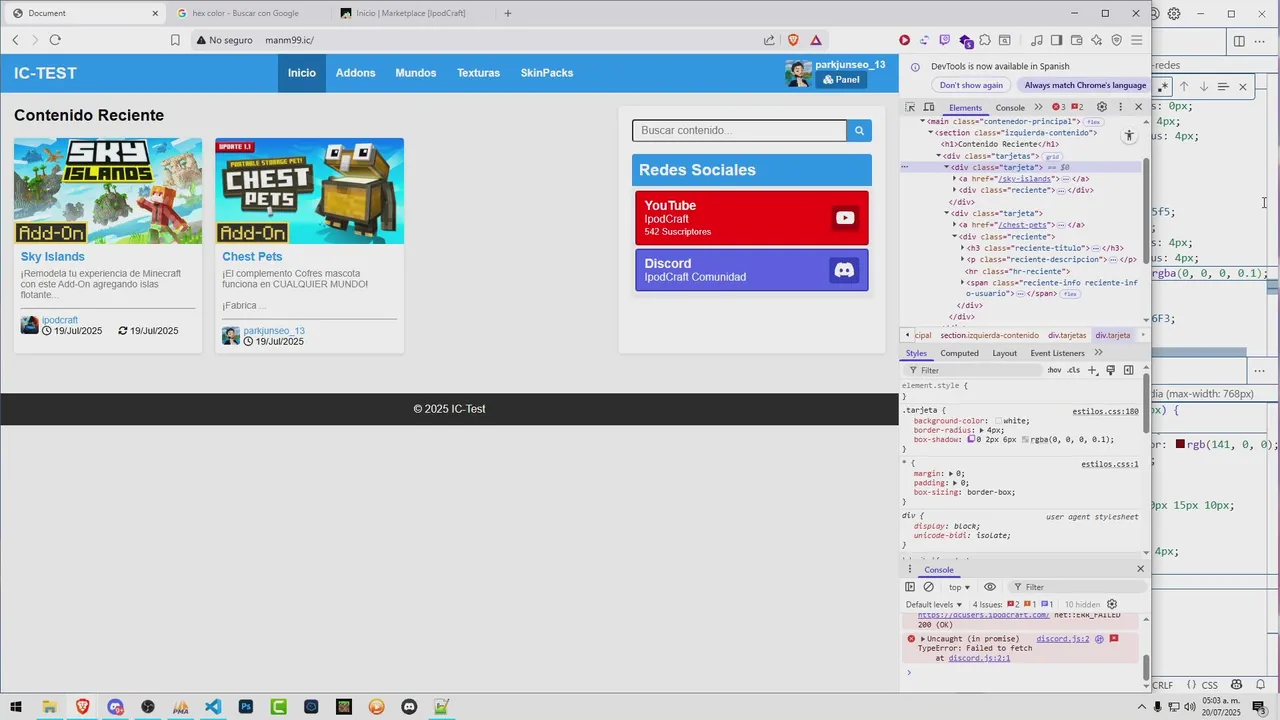Switch to the Elements tab in DevTools
The height and width of the screenshot is (720, 1280).
[965, 107]
